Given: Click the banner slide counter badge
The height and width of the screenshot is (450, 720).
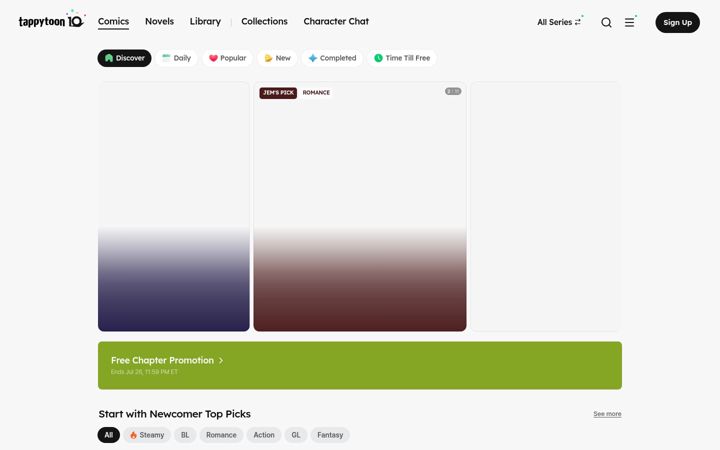Looking at the screenshot, I should (x=453, y=91).
